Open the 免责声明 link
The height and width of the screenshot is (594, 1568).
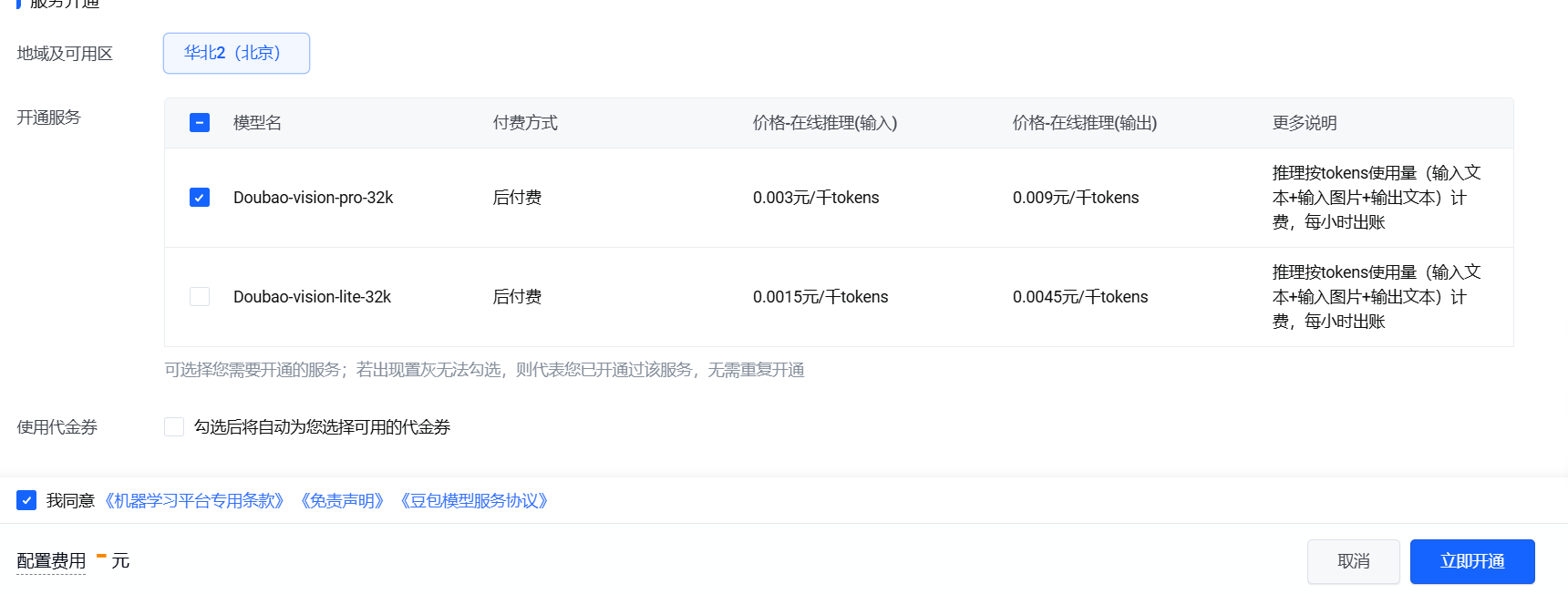coord(342,501)
